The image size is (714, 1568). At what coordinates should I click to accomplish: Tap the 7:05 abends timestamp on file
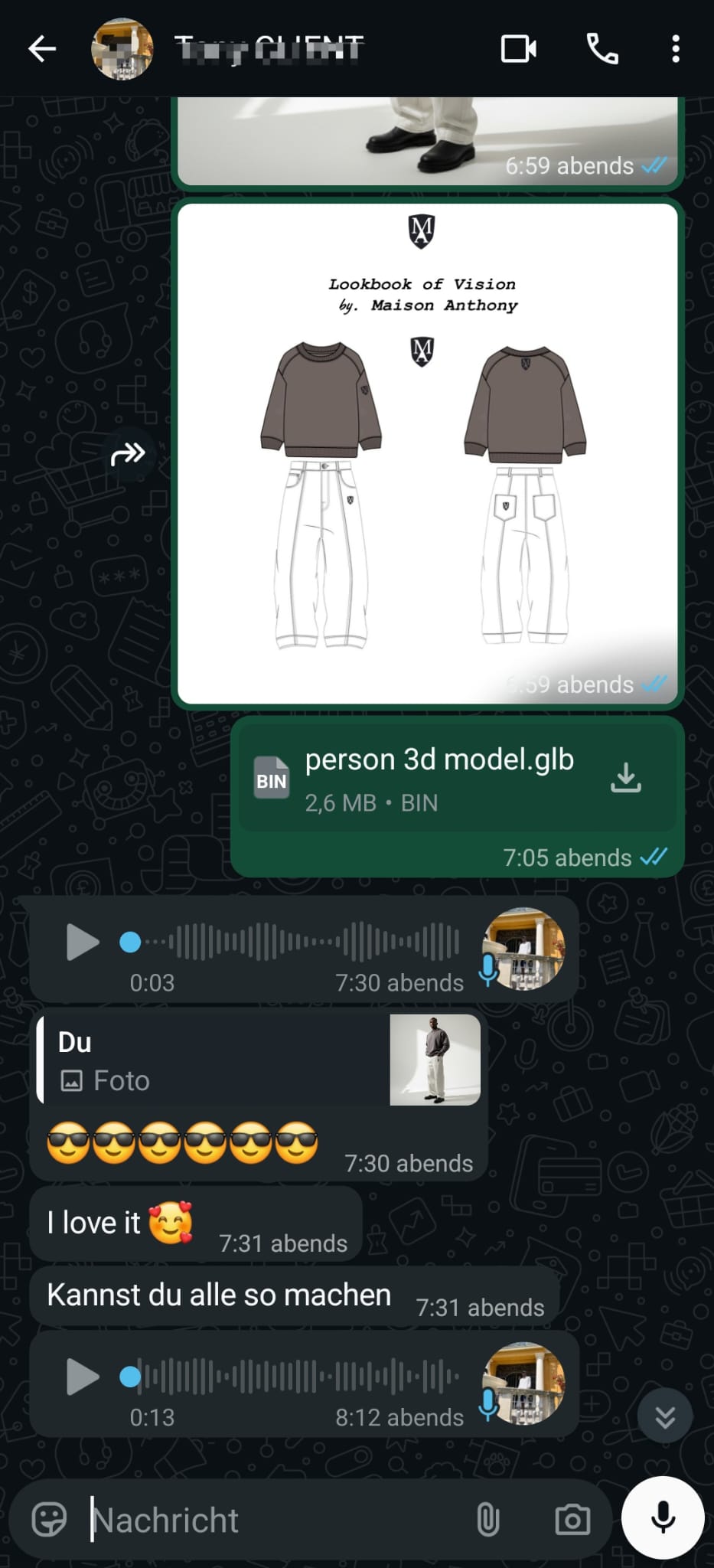[x=567, y=857]
